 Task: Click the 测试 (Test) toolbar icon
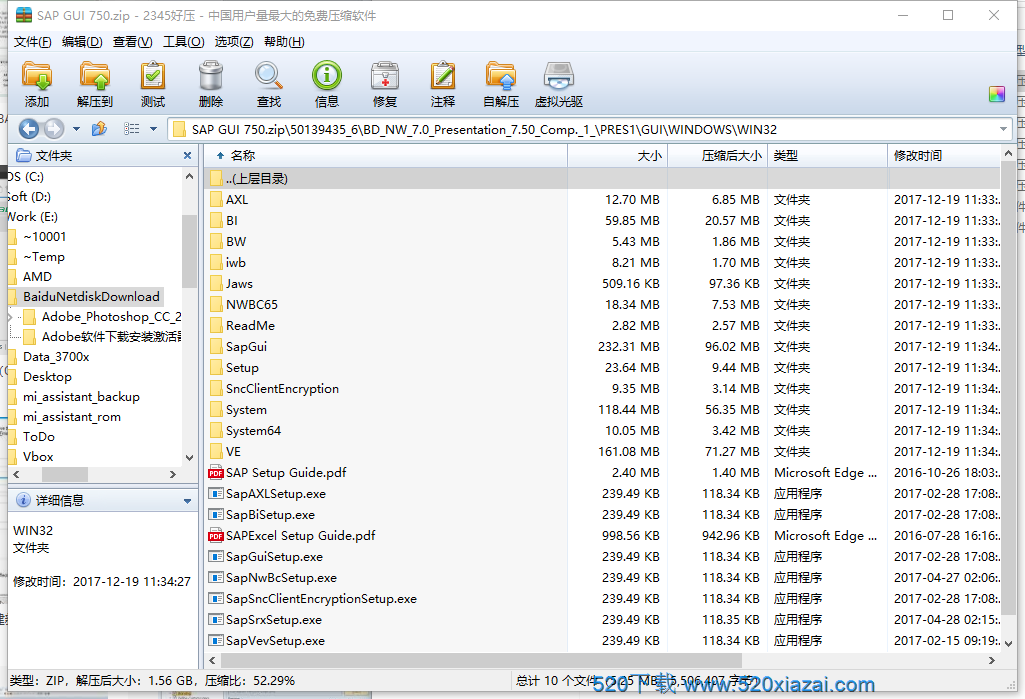(153, 76)
